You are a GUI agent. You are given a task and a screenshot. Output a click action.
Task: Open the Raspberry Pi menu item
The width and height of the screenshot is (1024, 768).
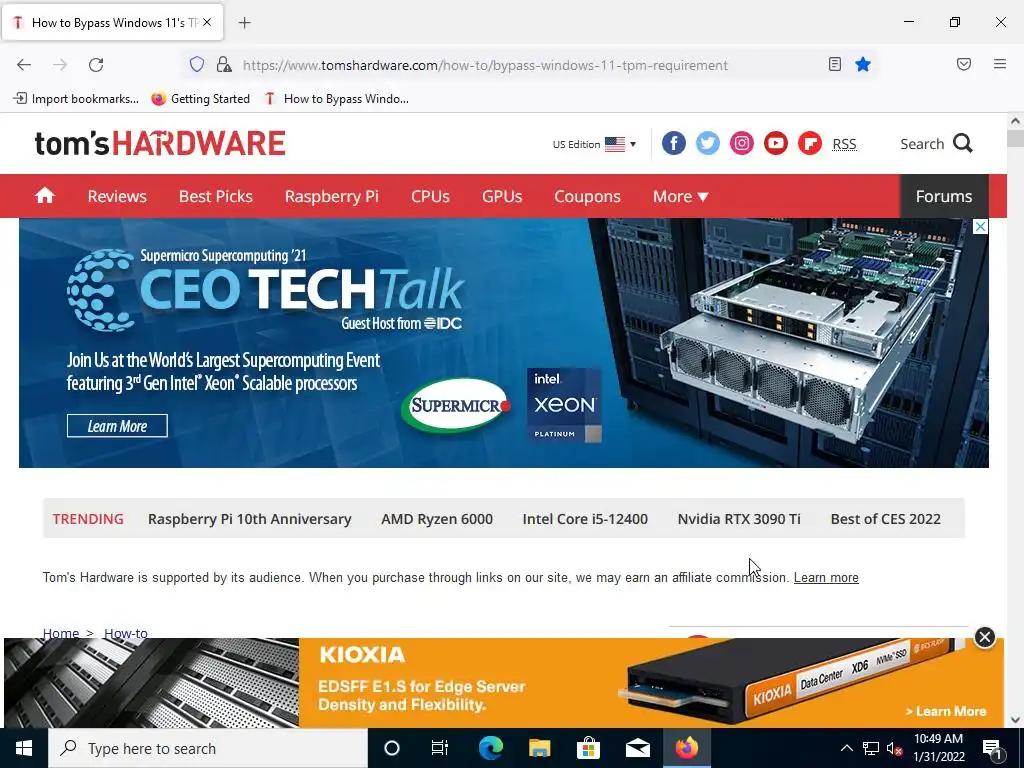(x=332, y=196)
